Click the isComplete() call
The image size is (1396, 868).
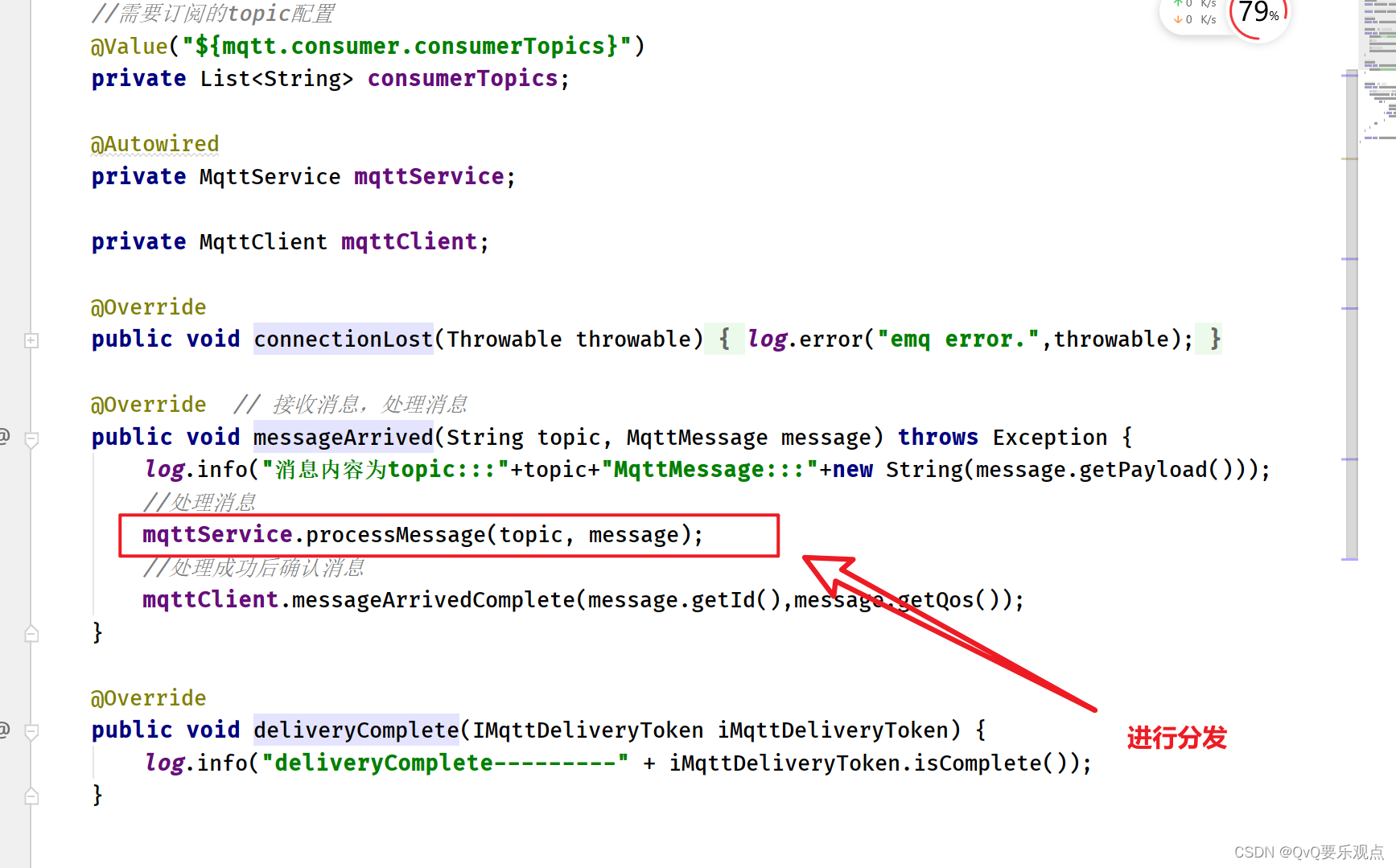tap(991, 763)
